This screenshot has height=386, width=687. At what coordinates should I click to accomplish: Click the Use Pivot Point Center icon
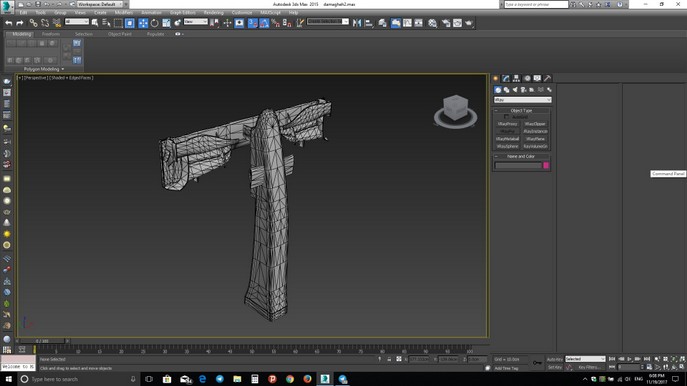(x=214, y=23)
